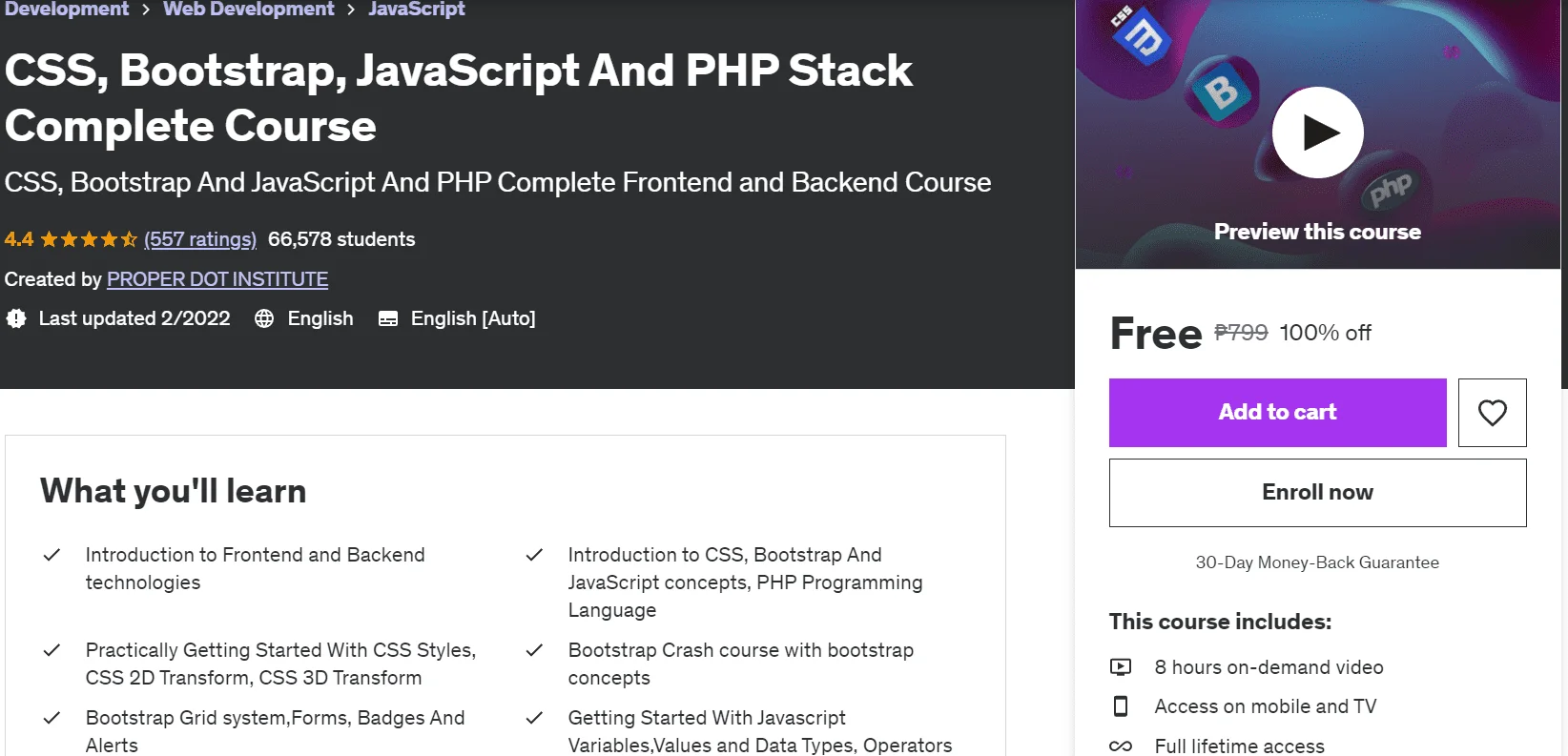Viewport: 1568px width, 756px height.
Task: Visit the PROPER DOT INSTITUTE instructor page
Action: point(217,279)
